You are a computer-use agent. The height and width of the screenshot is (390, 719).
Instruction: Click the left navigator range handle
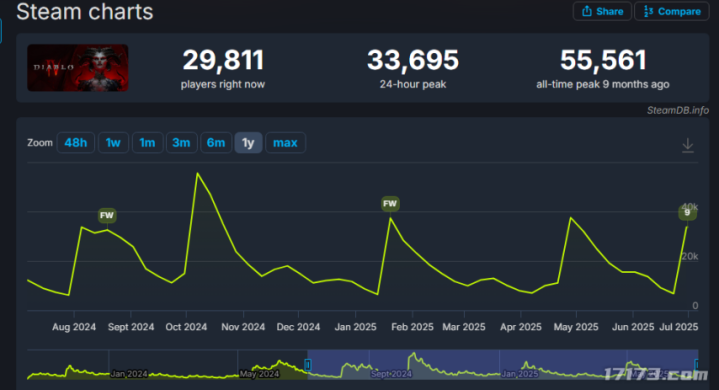point(308,365)
